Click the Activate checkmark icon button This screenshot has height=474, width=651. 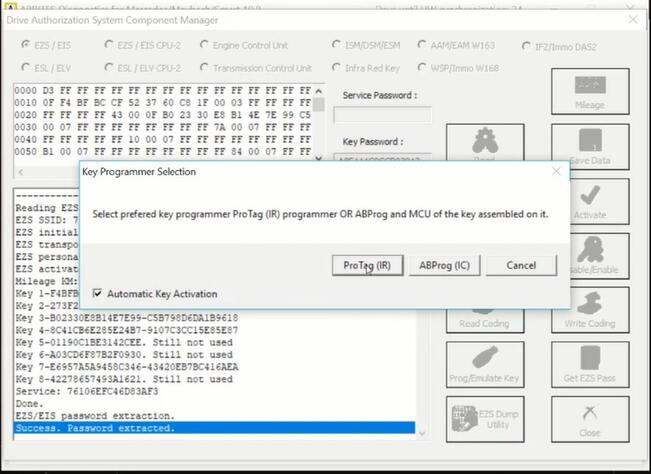pyautogui.click(x=600, y=202)
